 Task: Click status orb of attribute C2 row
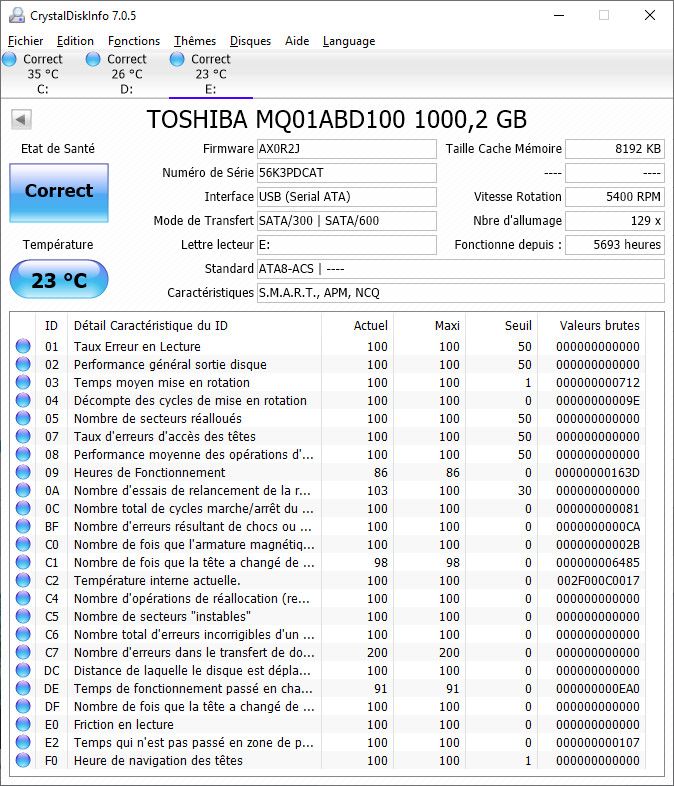pos(23,580)
